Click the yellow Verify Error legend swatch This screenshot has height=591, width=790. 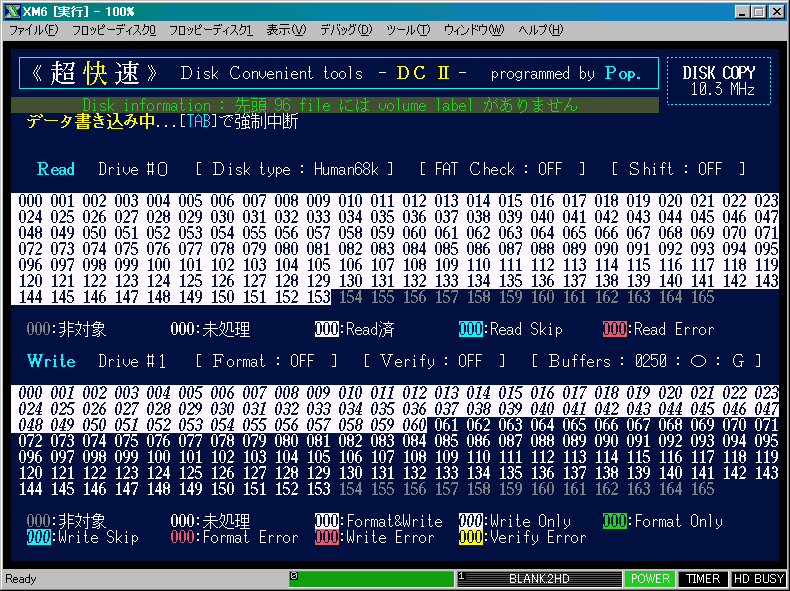point(471,537)
